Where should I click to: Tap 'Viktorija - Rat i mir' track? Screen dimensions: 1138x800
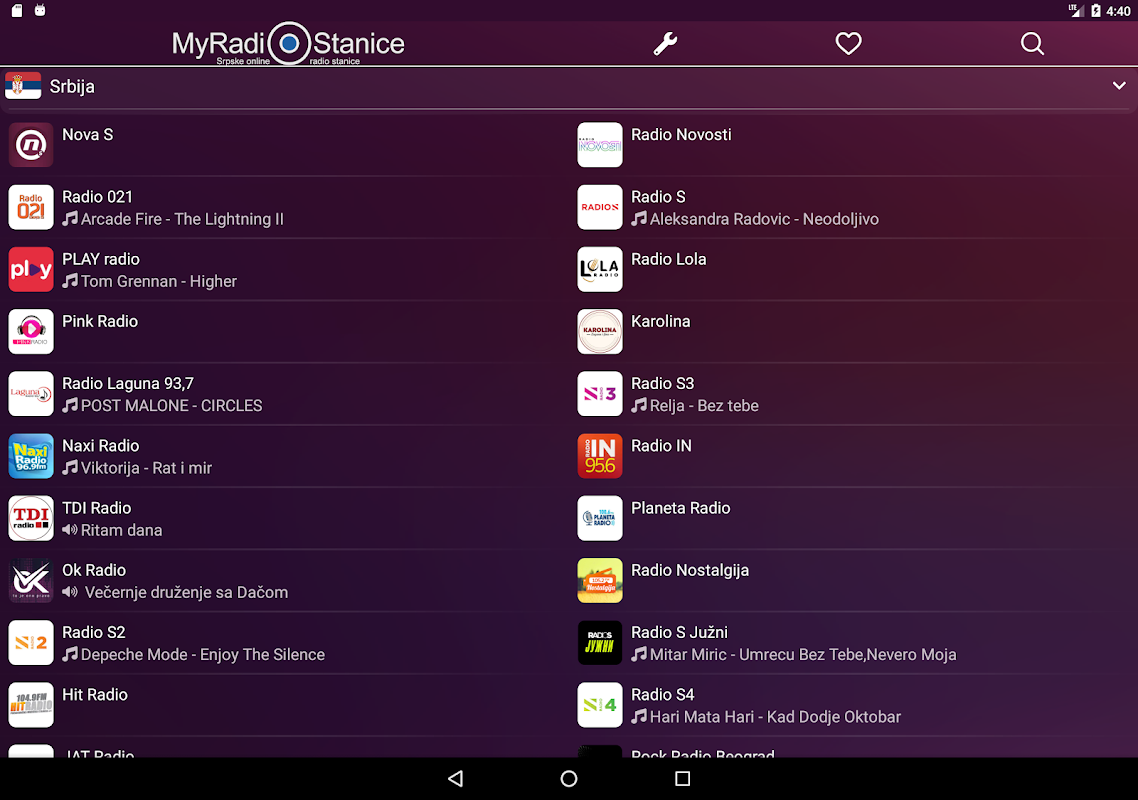pyautogui.click(x=146, y=468)
